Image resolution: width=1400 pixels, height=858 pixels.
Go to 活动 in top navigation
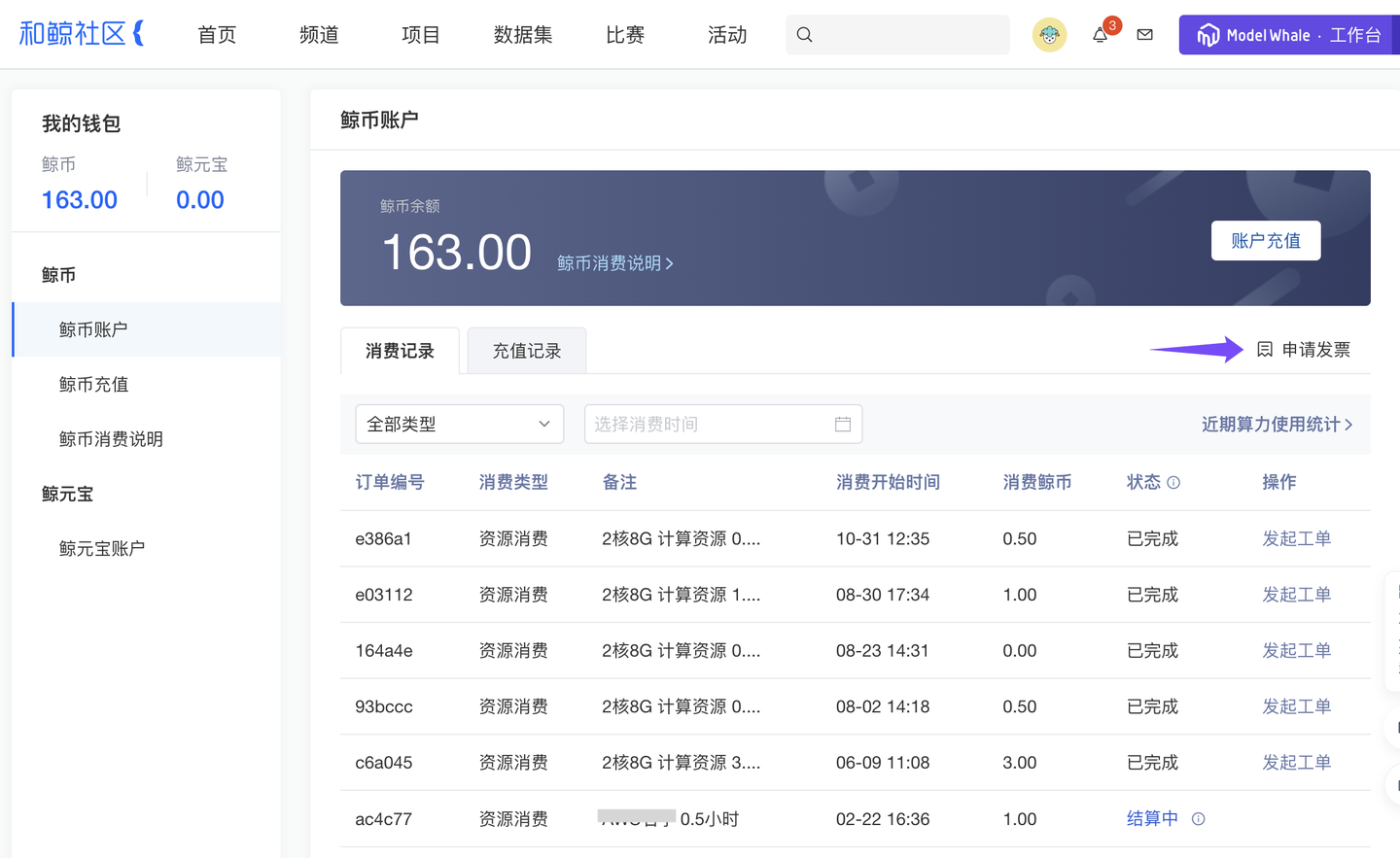727,35
